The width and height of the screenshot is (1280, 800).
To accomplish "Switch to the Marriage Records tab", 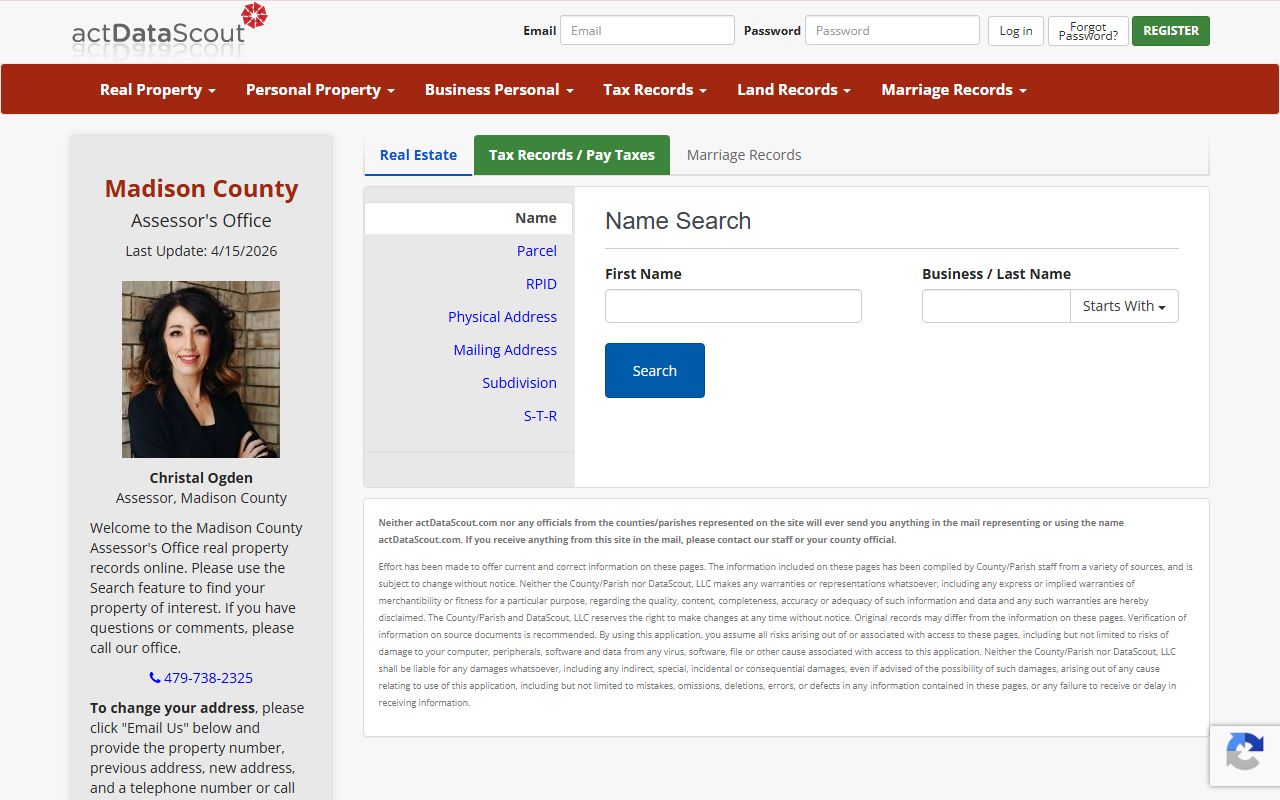I will tap(744, 155).
